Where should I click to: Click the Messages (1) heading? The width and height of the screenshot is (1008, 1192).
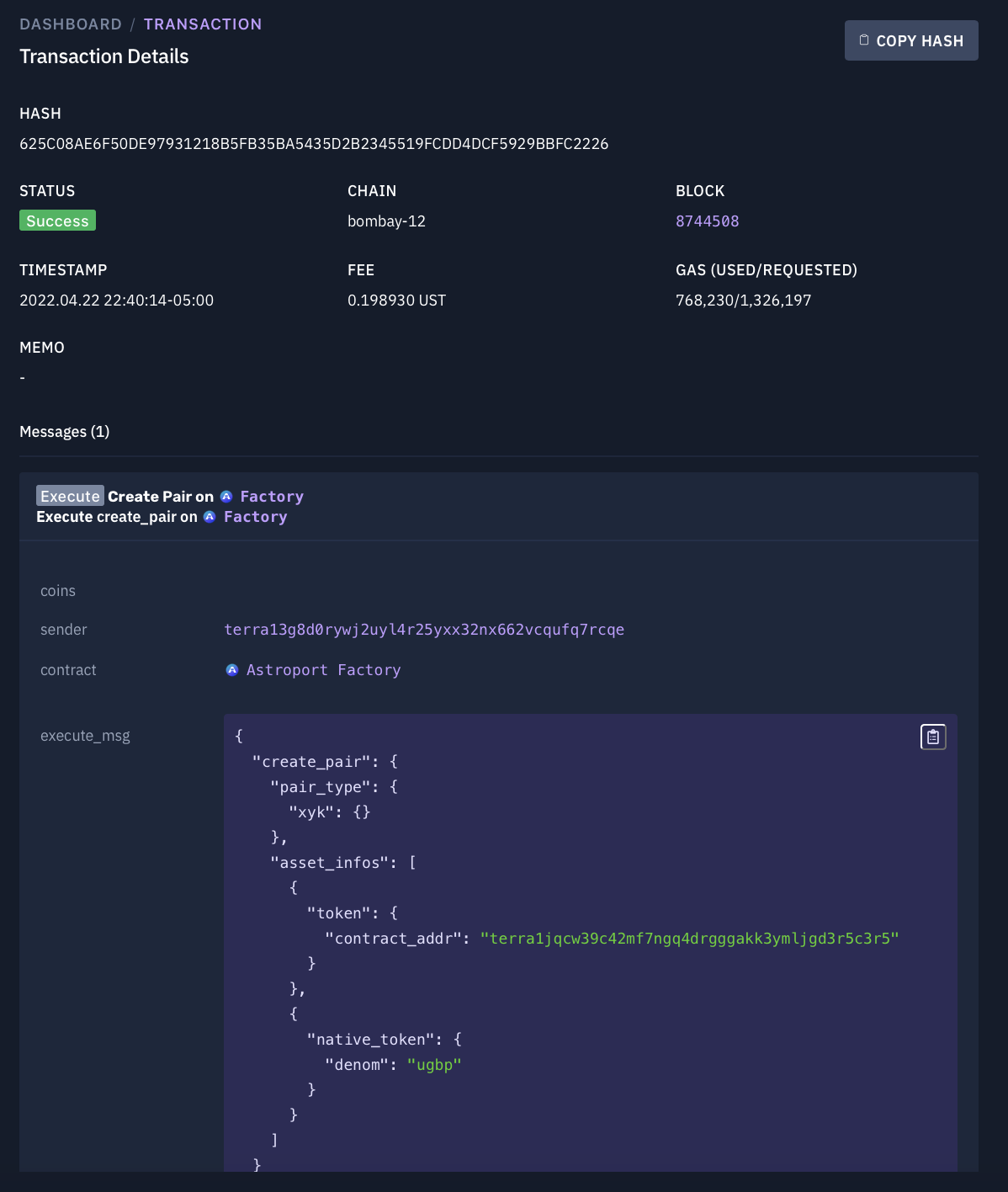pyautogui.click(x=64, y=432)
